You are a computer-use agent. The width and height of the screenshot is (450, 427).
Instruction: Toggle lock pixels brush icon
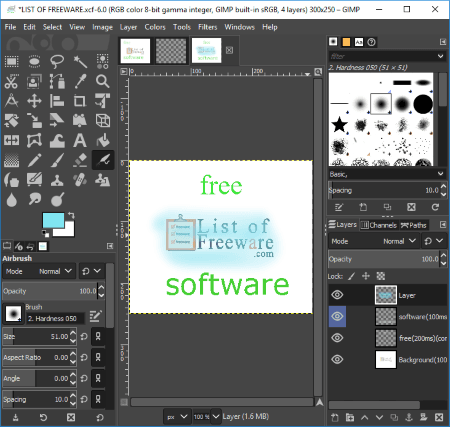[x=351, y=276]
